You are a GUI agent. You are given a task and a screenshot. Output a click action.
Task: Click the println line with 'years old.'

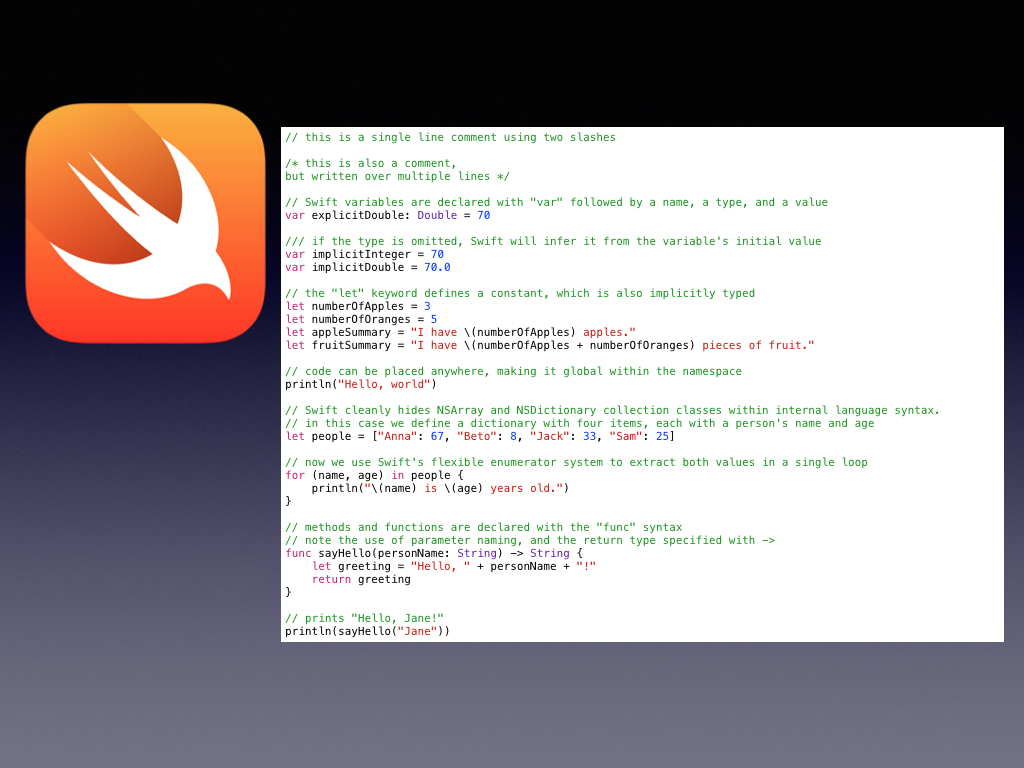(x=440, y=488)
